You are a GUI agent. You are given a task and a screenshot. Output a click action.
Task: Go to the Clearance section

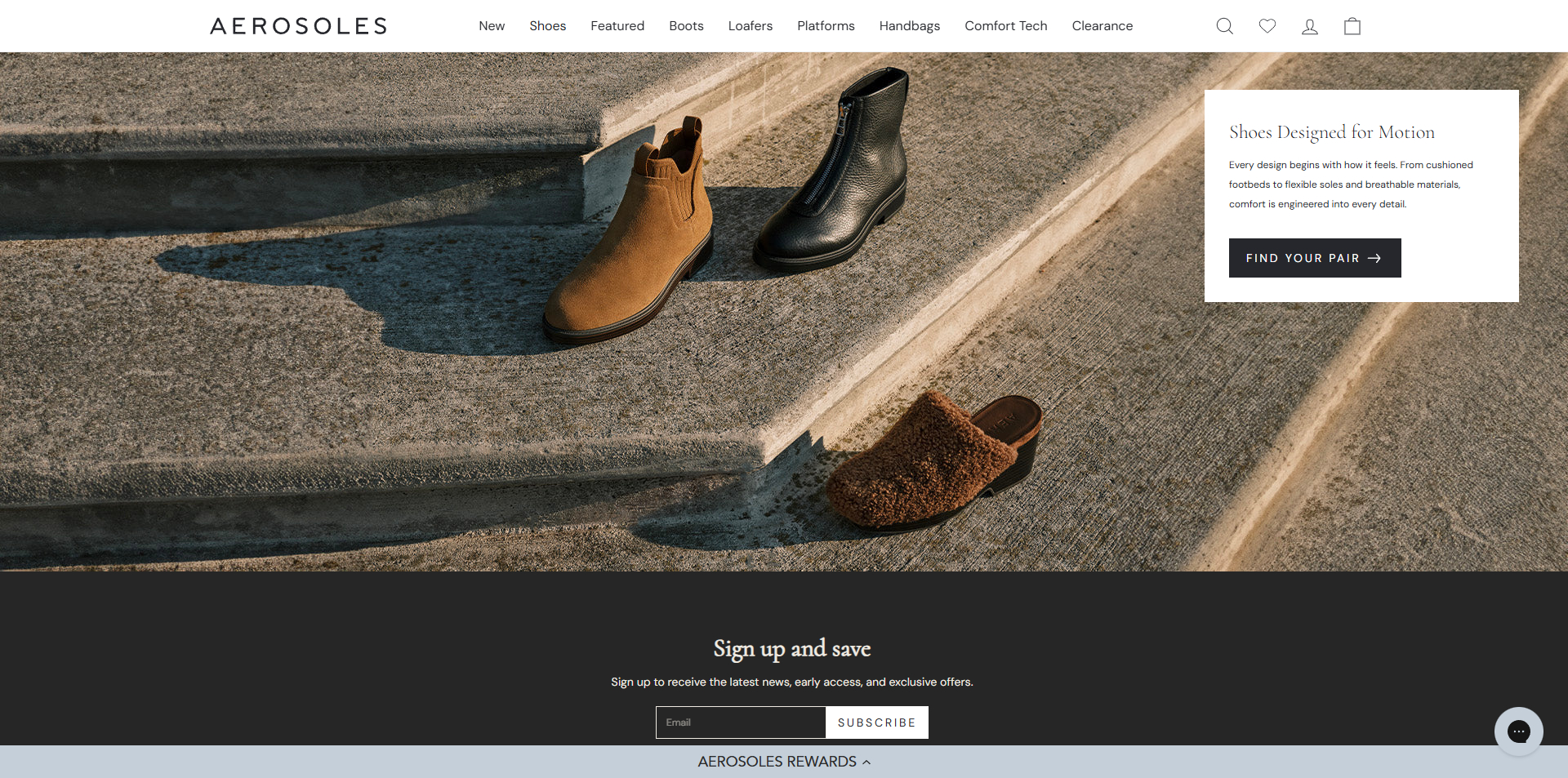point(1102,25)
